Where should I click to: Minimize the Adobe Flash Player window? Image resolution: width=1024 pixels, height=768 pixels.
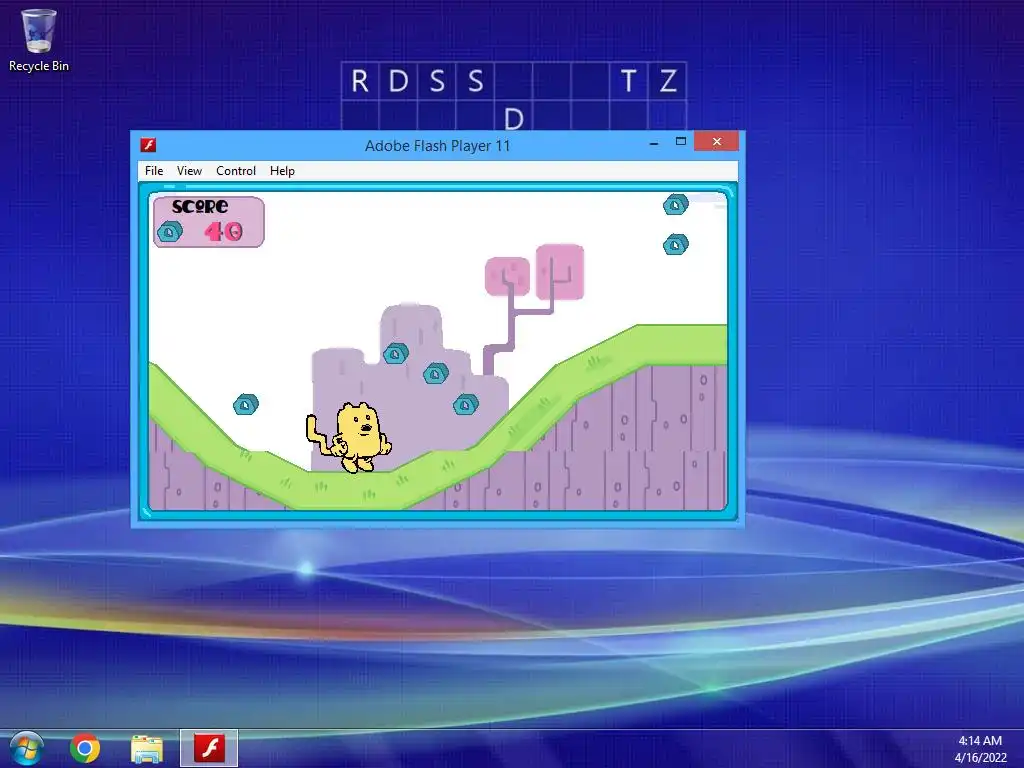(x=654, y=142)
